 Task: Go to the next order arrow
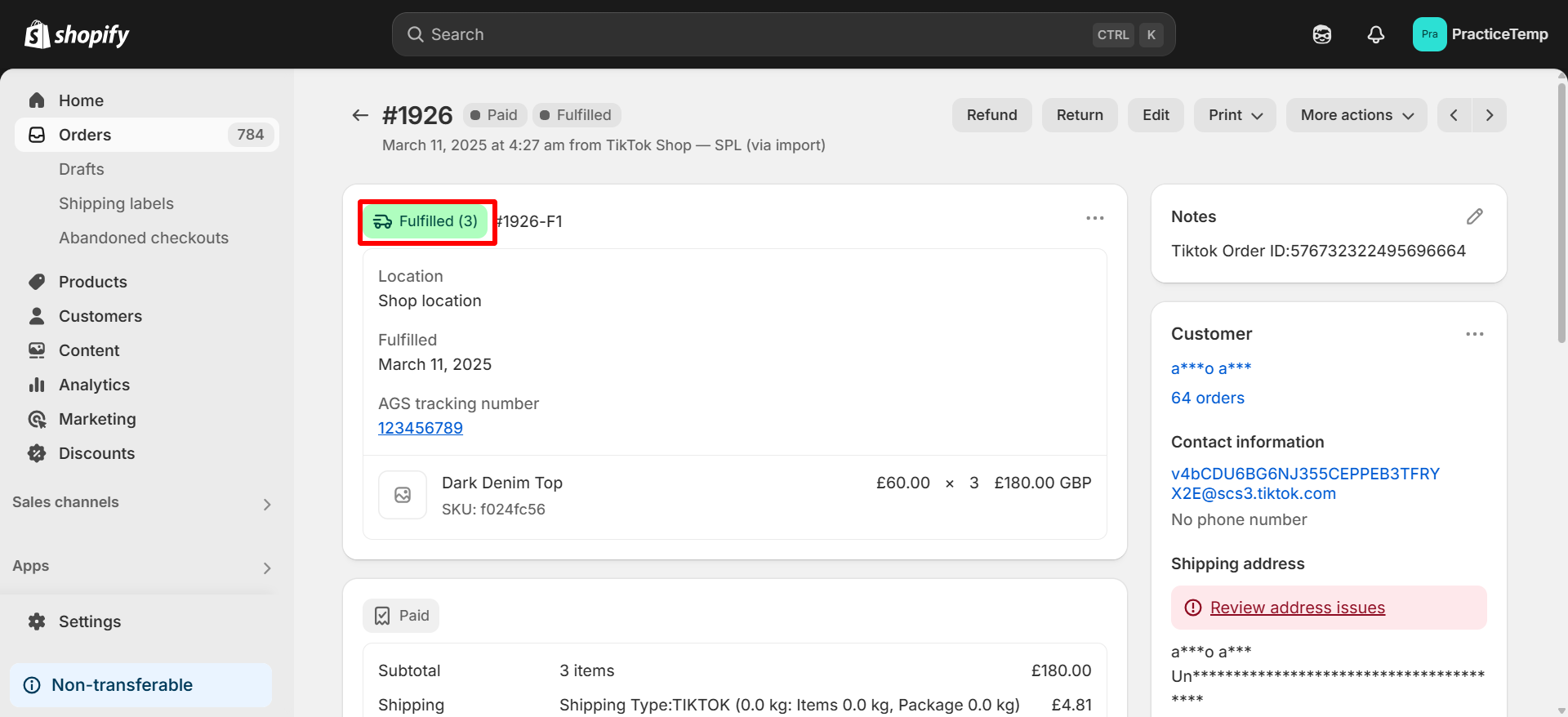pyautogui.click(x=1490, y=115)
